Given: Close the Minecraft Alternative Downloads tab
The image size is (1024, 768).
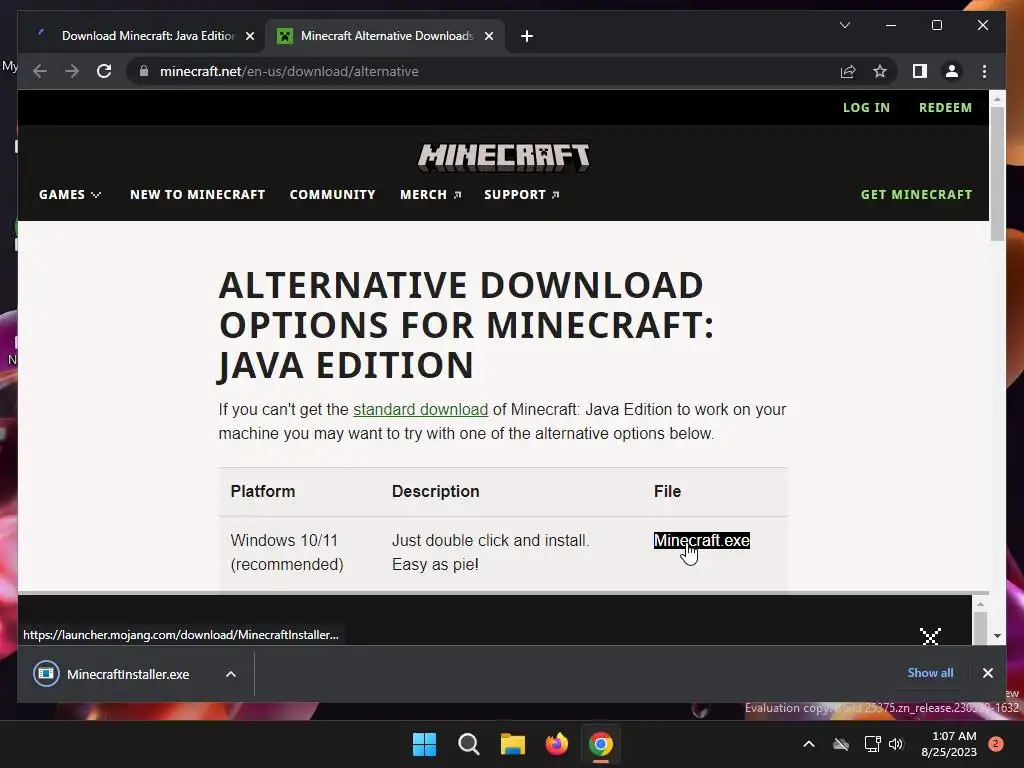Looking at the screenshot, I should [x=488, y=36].
